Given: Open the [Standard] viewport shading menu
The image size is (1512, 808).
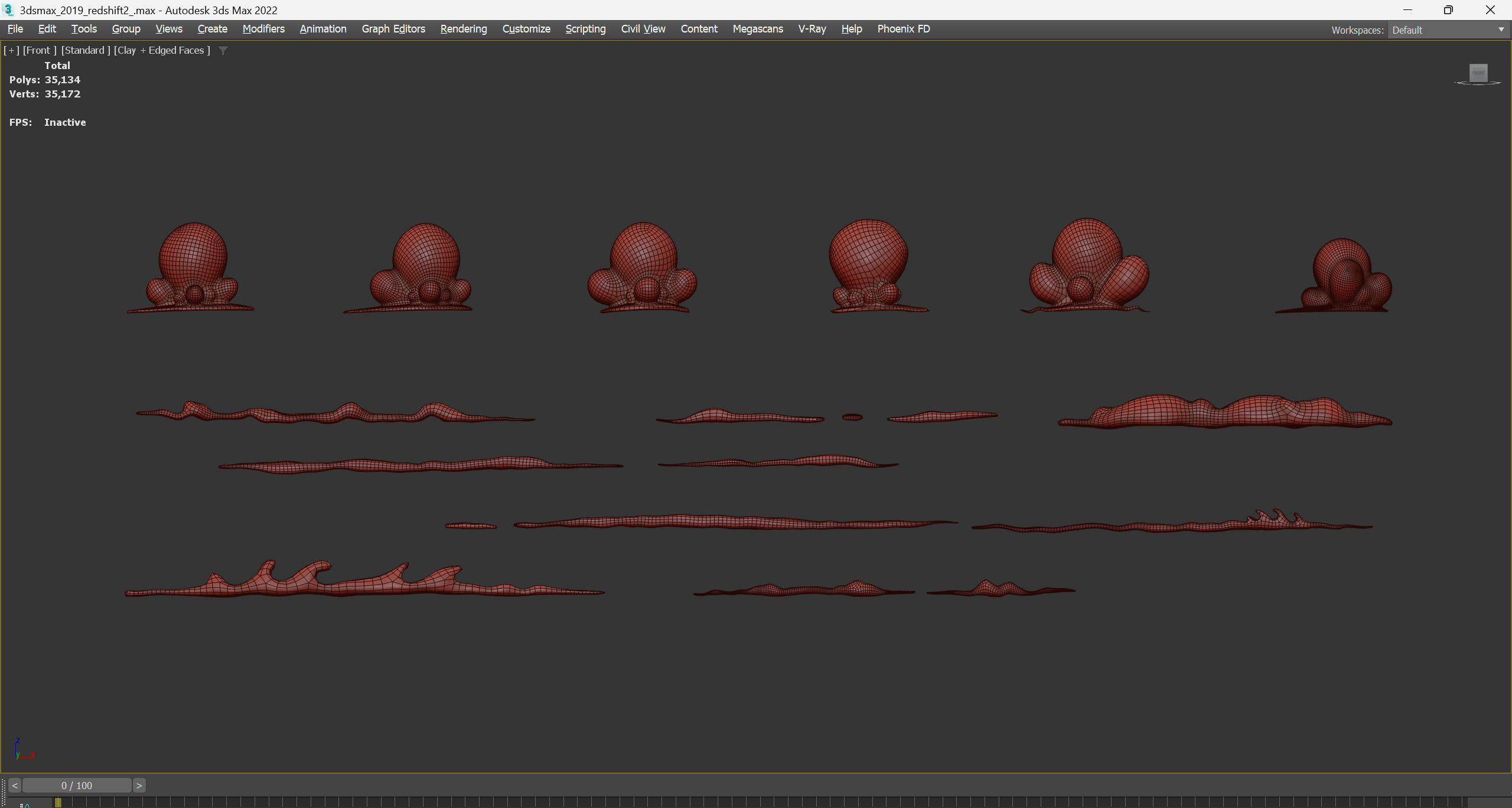Looking at the screenshot, I should 86,51.
